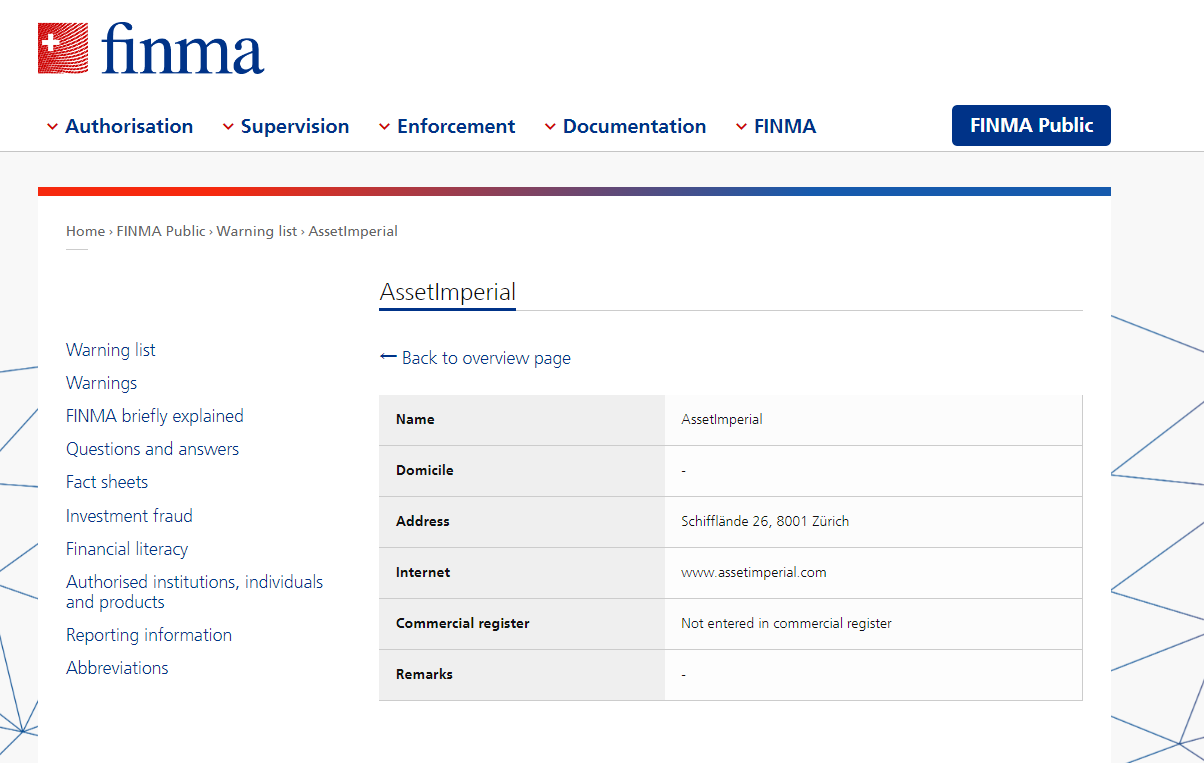Select address Schifflände 26, 8001 Zürich
The image size is (1204, 763).
(765, 521)
